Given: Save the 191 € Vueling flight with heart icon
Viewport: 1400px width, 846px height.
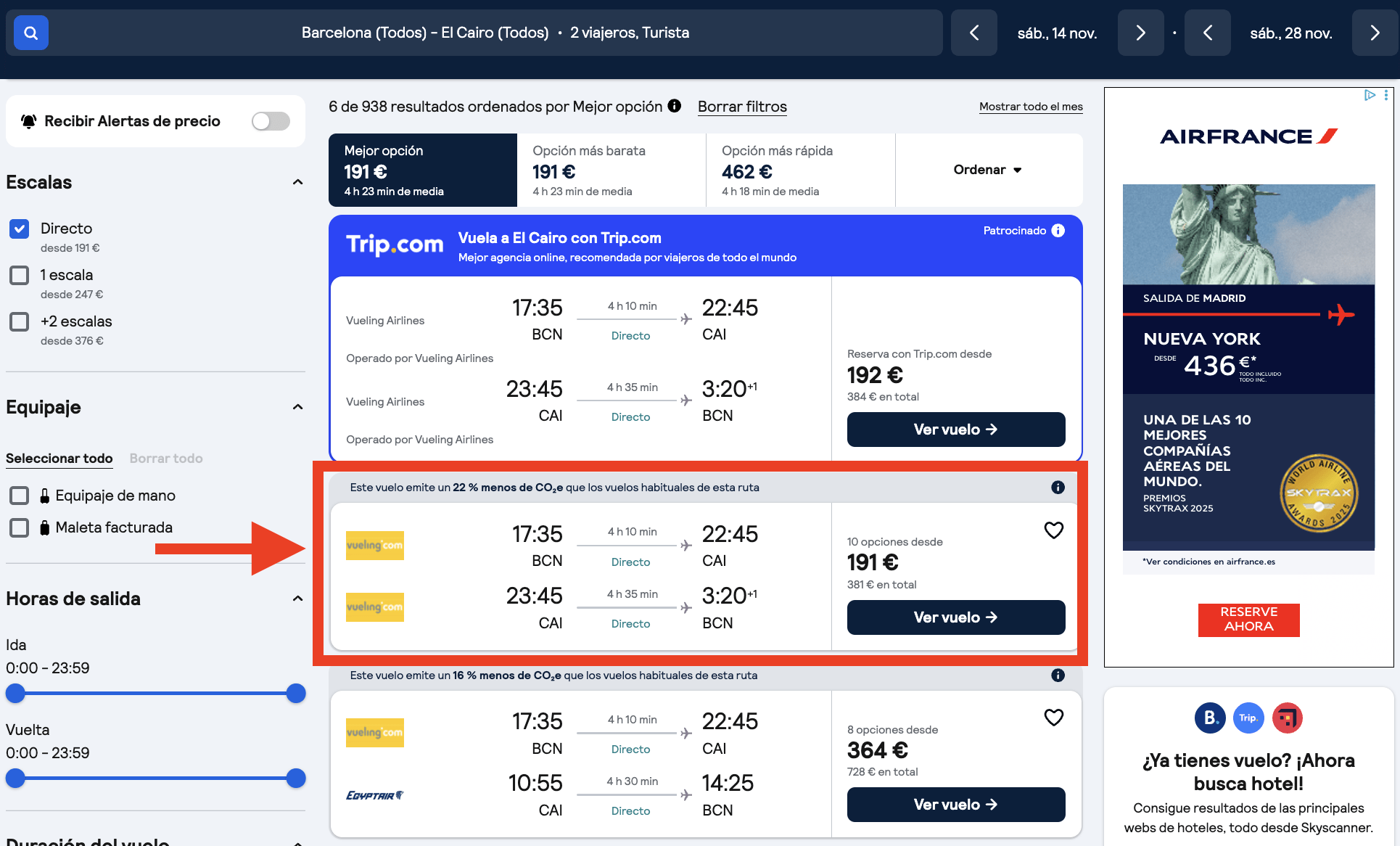Looking at the screenshot, I should tap(1054, 530).
